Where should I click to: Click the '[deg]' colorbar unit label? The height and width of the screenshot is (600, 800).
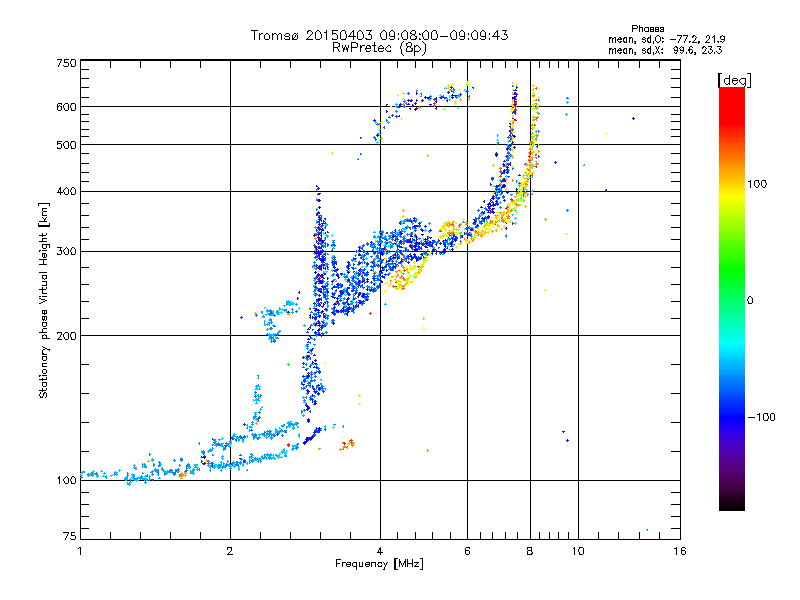734,80
